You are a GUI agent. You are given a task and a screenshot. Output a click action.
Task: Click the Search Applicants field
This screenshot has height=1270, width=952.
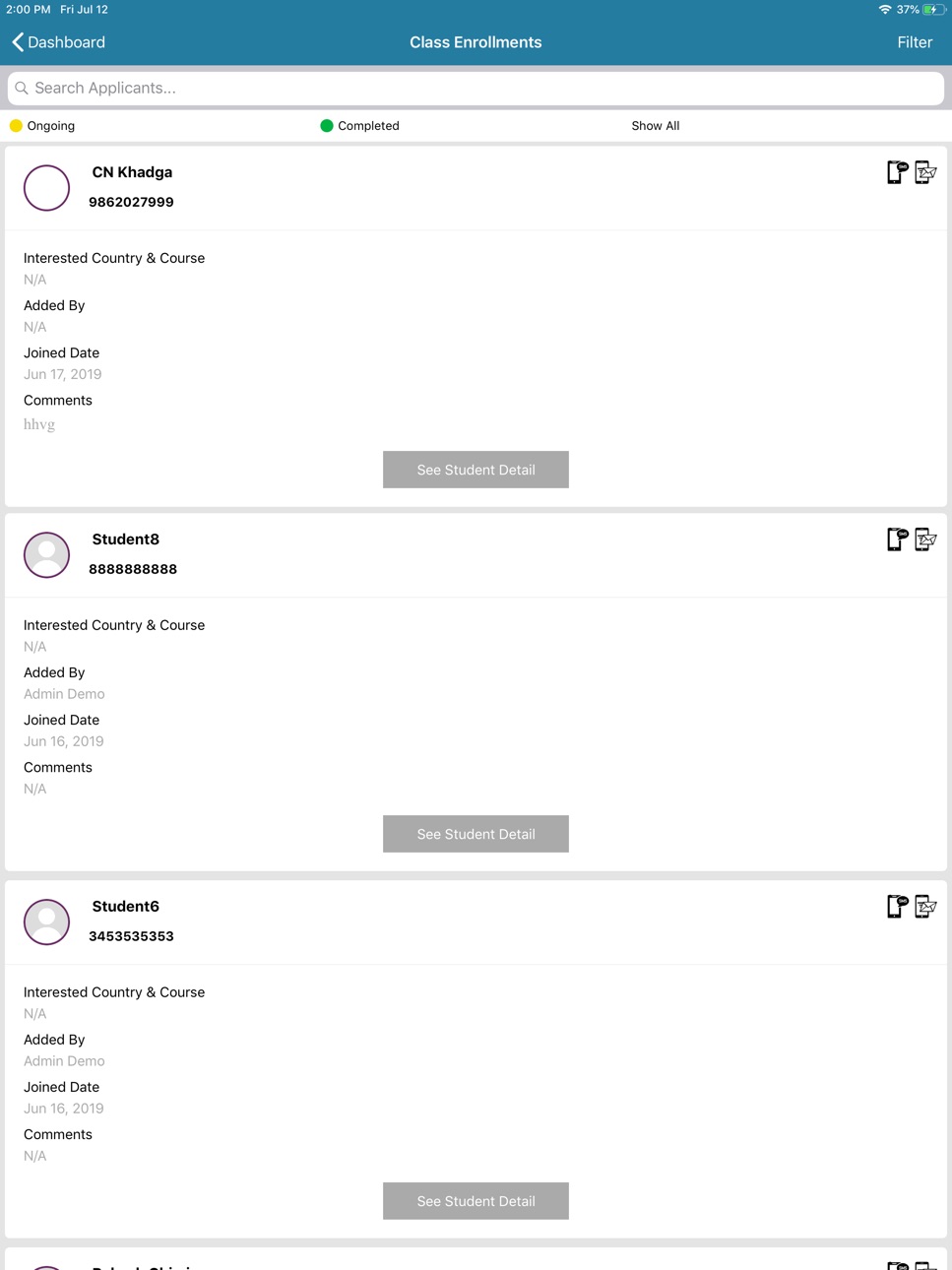coord(476,89)
